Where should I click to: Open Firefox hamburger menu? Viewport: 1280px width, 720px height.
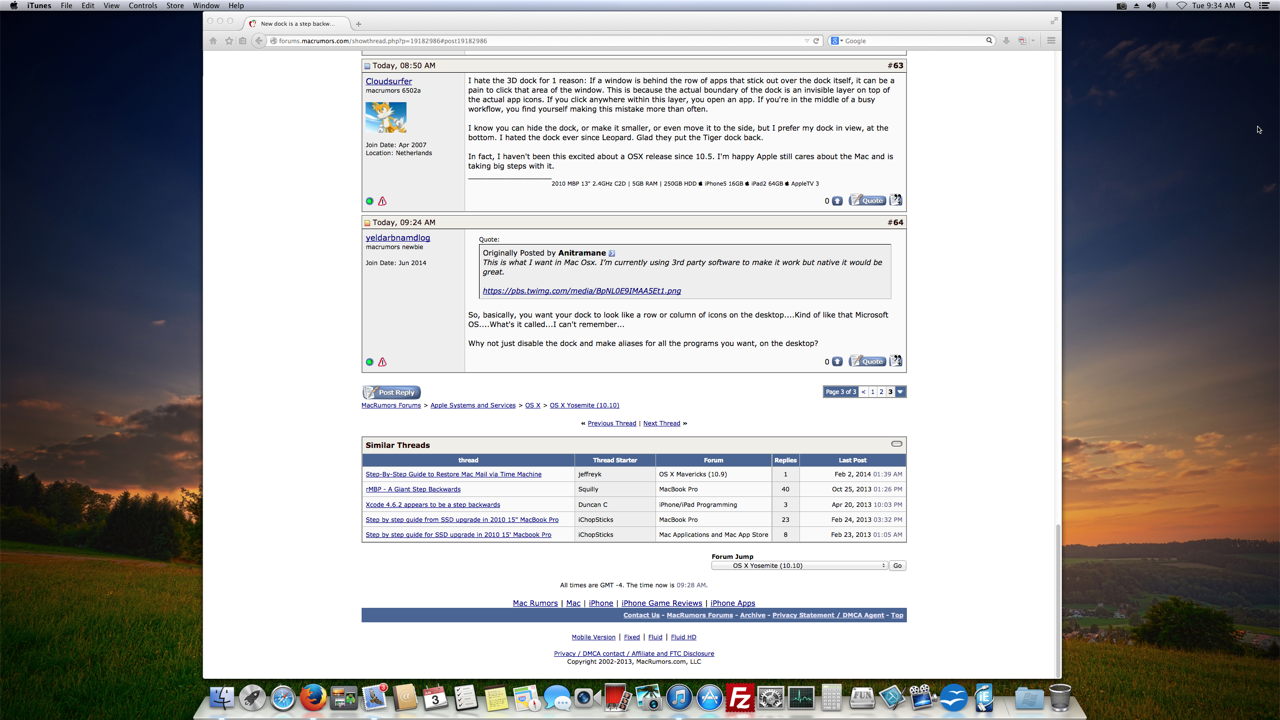1051,41
